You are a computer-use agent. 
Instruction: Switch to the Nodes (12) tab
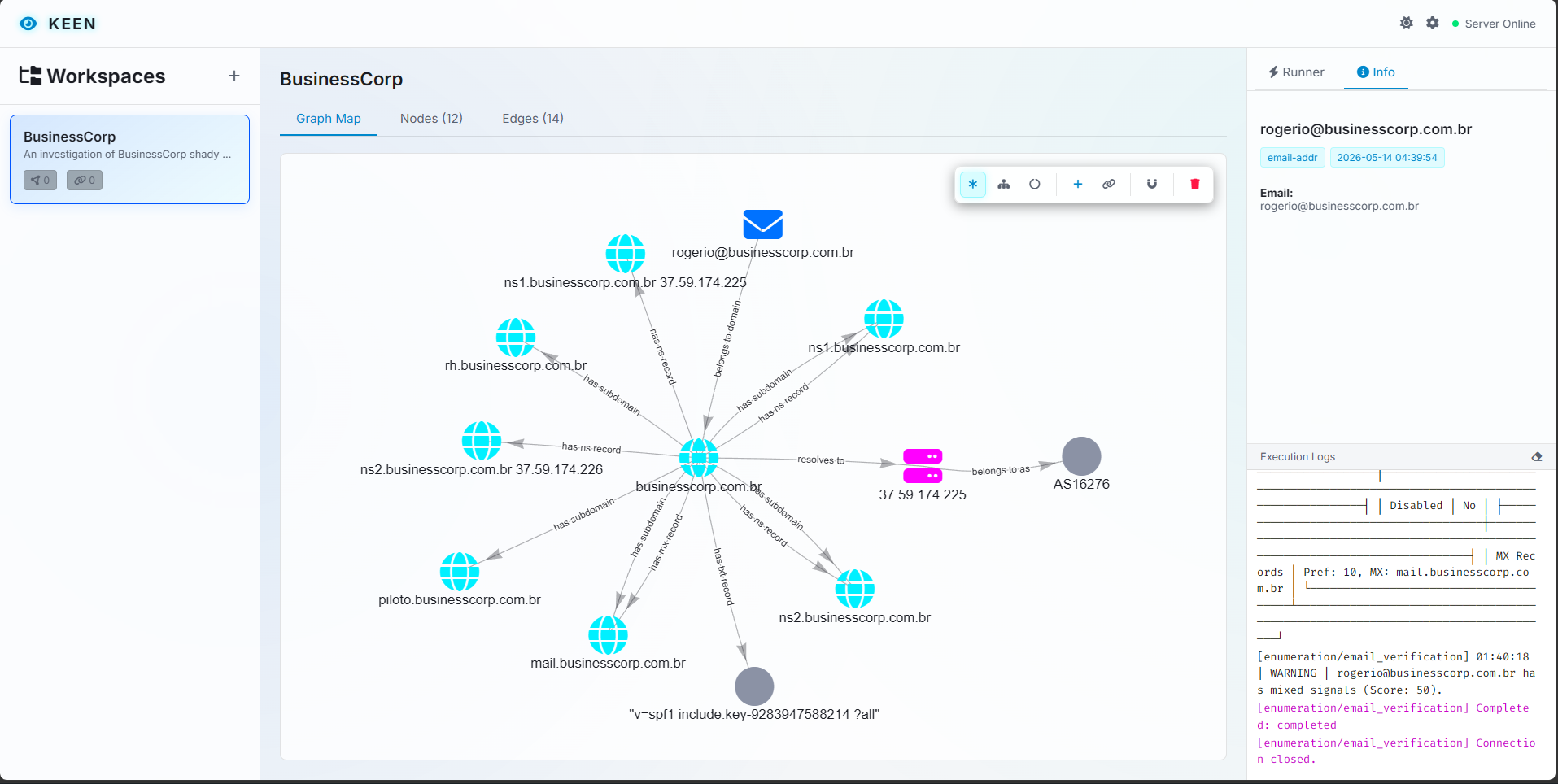click(431, 119)
